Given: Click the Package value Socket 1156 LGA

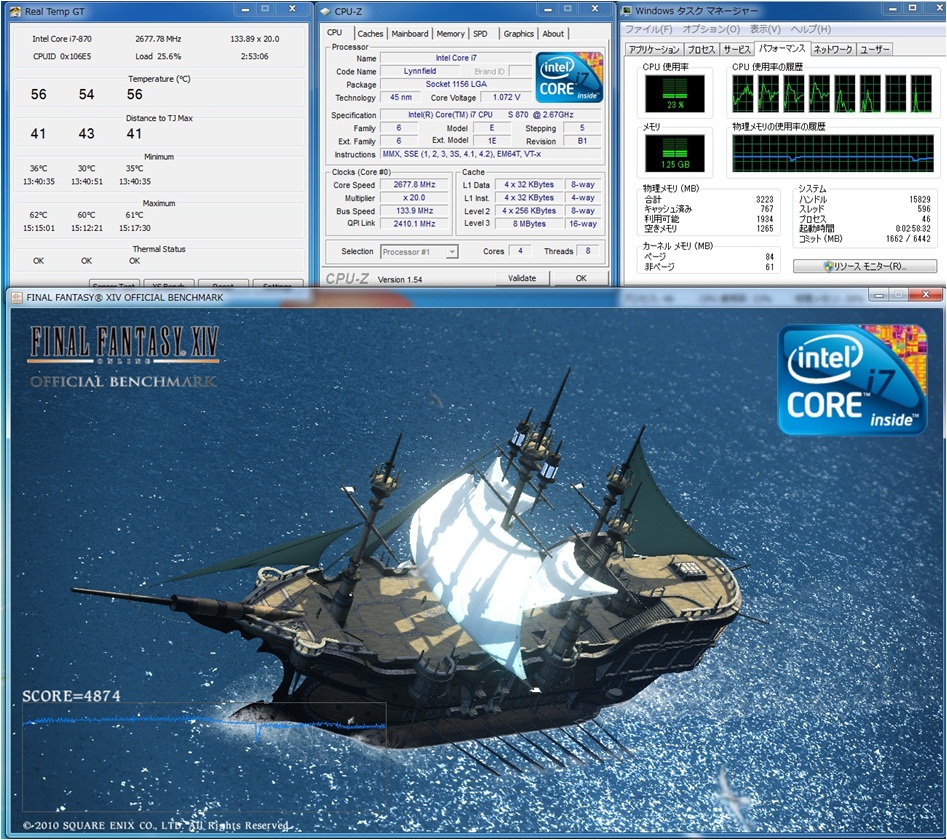Looking at the screenshot, I should pyautogui.click(x=456, y=85).
